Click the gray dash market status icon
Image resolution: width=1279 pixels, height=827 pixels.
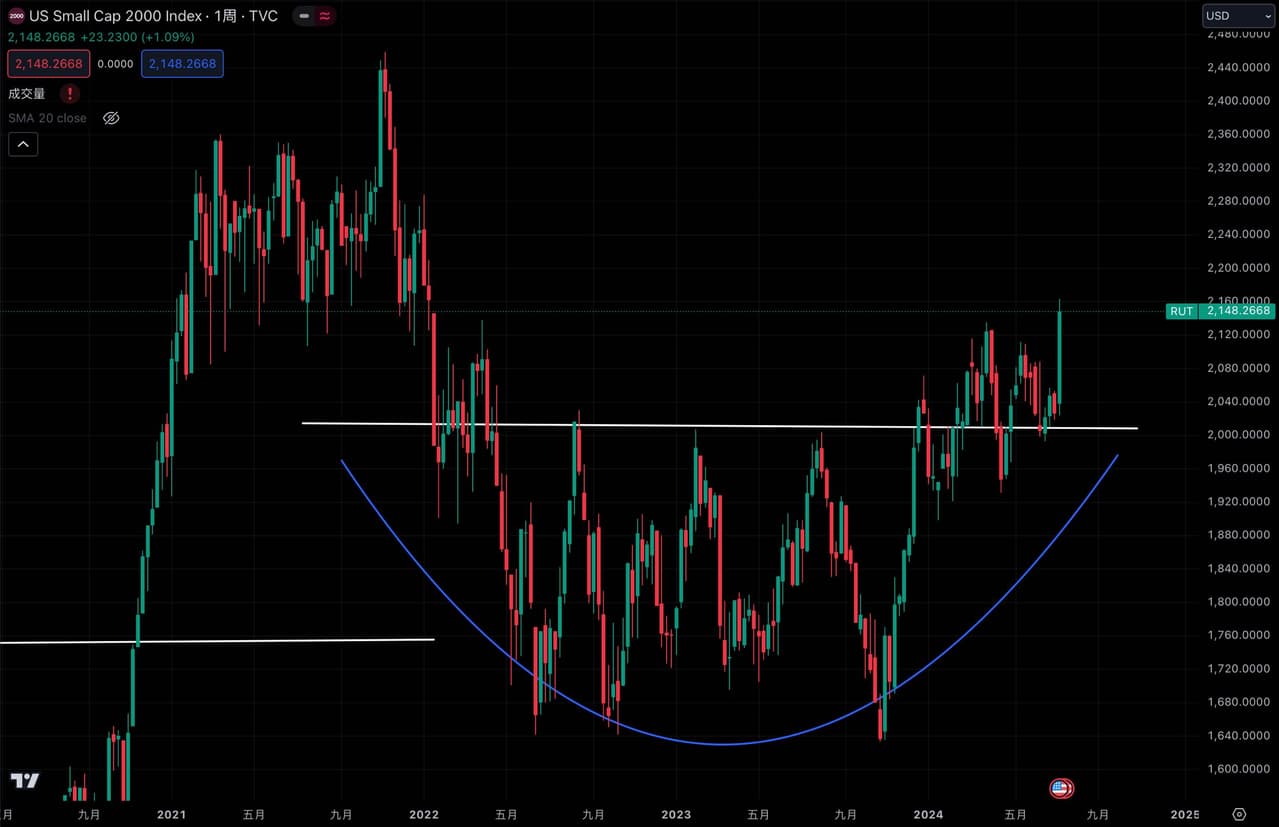tap(304, 17)
